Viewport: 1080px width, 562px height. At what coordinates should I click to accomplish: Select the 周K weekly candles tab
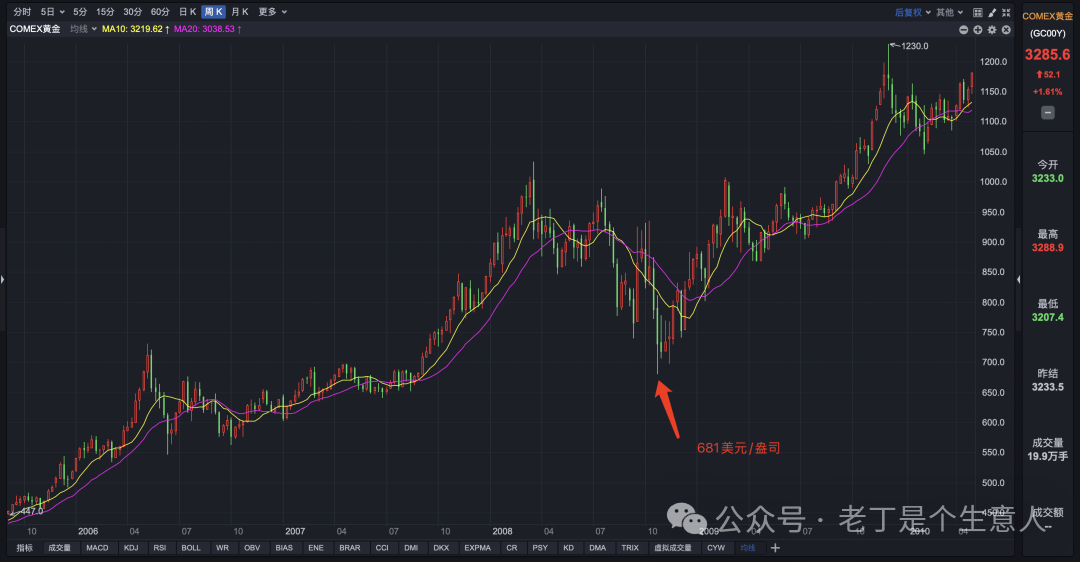click(214, 12)
